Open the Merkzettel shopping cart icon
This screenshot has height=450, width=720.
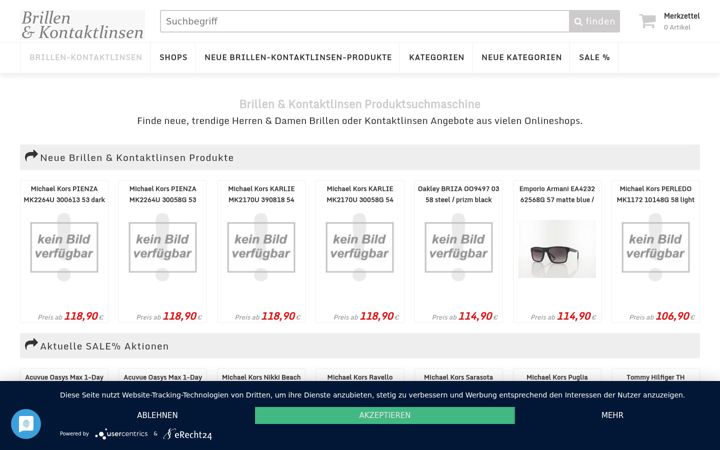[647, 21]
